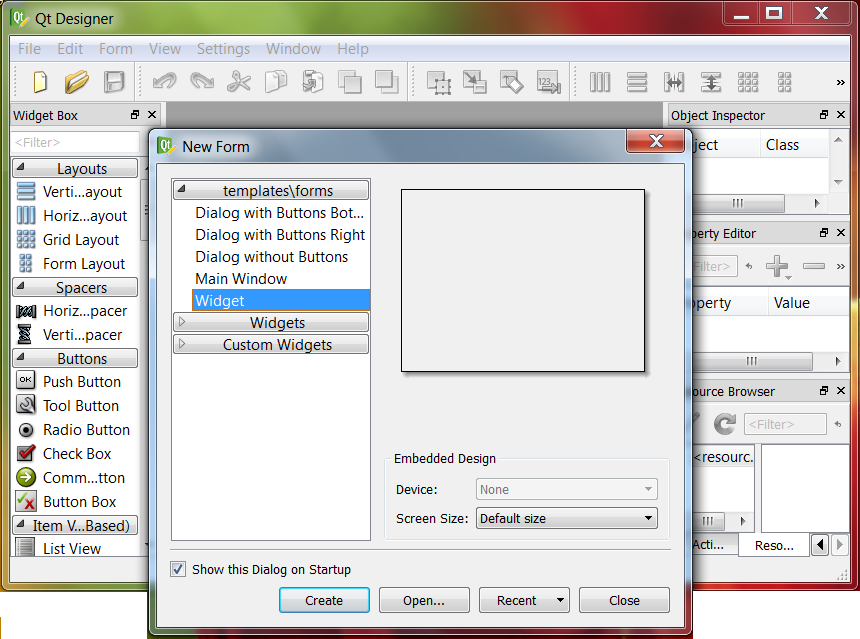Viewport: 860px width, 639px height.
Task: Click the green plus Add Property icon
Action: pyautogui.click(x=777, y=267)
